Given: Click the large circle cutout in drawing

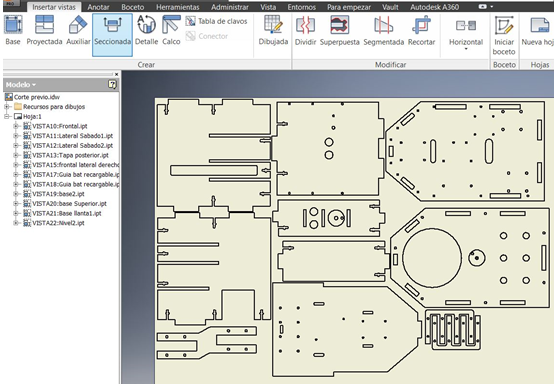Looking at the screenshot, I should 432,258.
